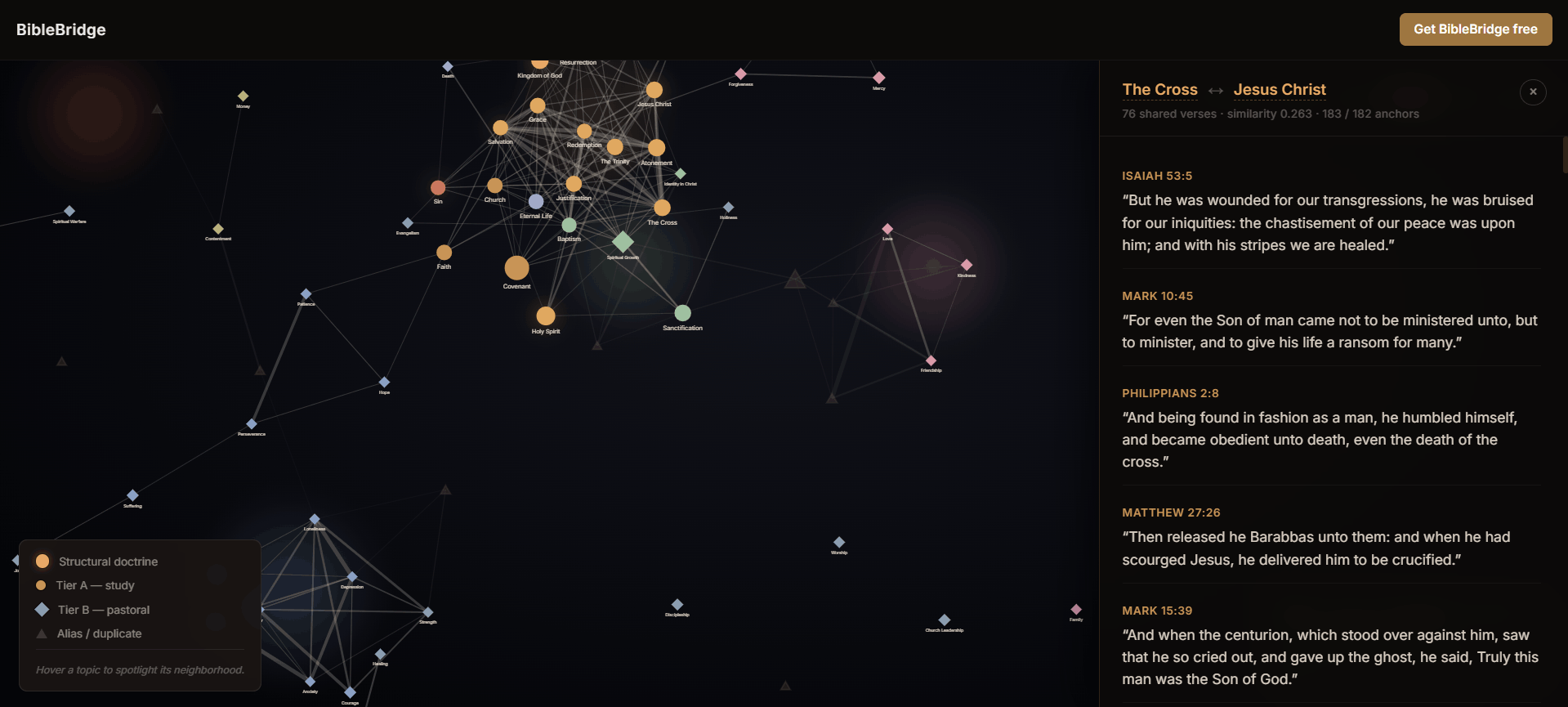Click the Tier A — study legend entry
This screenshot has width=1568, height=707.
(x=85, y=585)
